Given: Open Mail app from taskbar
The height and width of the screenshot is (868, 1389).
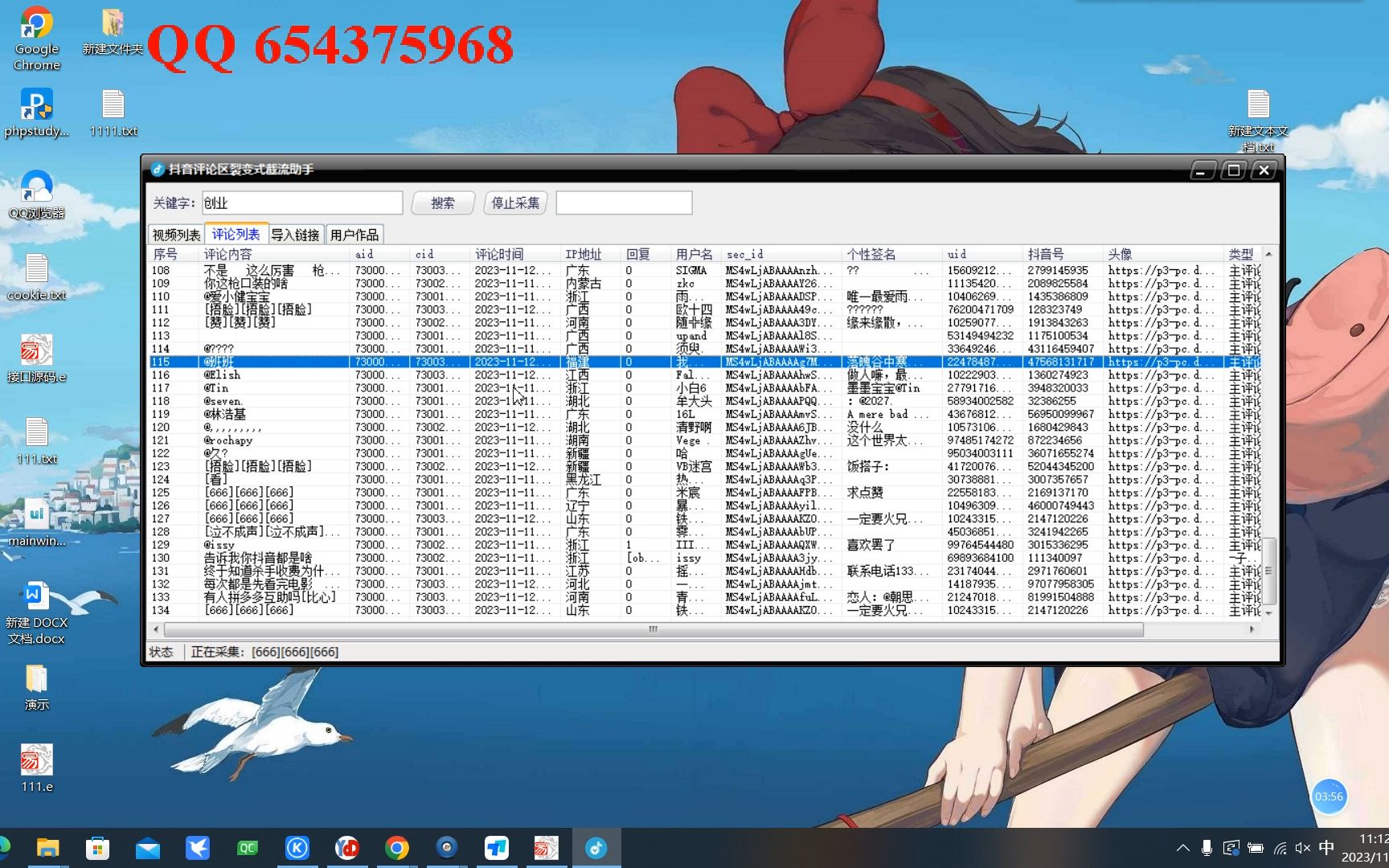Looking at the screenshot, I should 148,848.
